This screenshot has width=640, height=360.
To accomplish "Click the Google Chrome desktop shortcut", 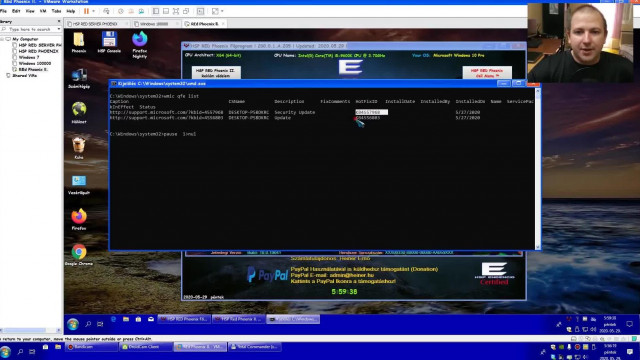I will (79, 255).
